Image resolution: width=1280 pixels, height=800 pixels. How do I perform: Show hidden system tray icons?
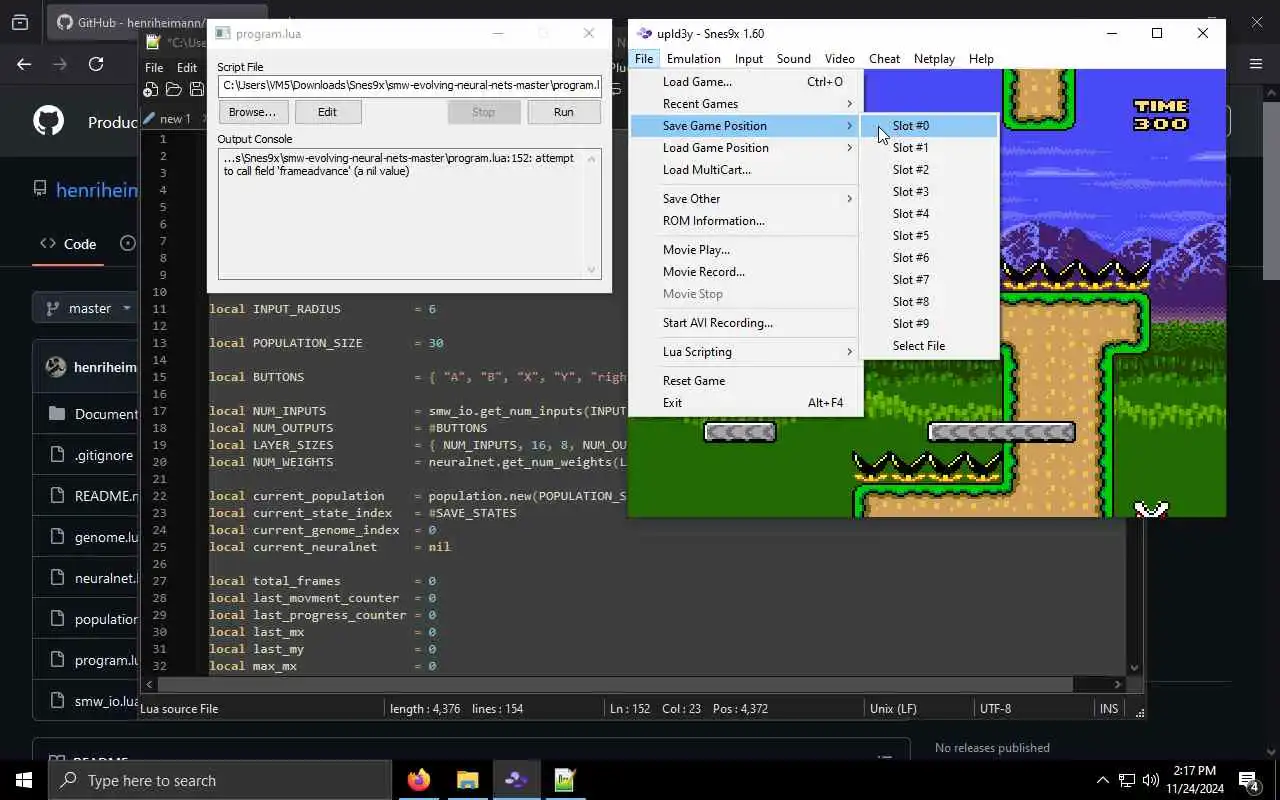coord(1103,780)
